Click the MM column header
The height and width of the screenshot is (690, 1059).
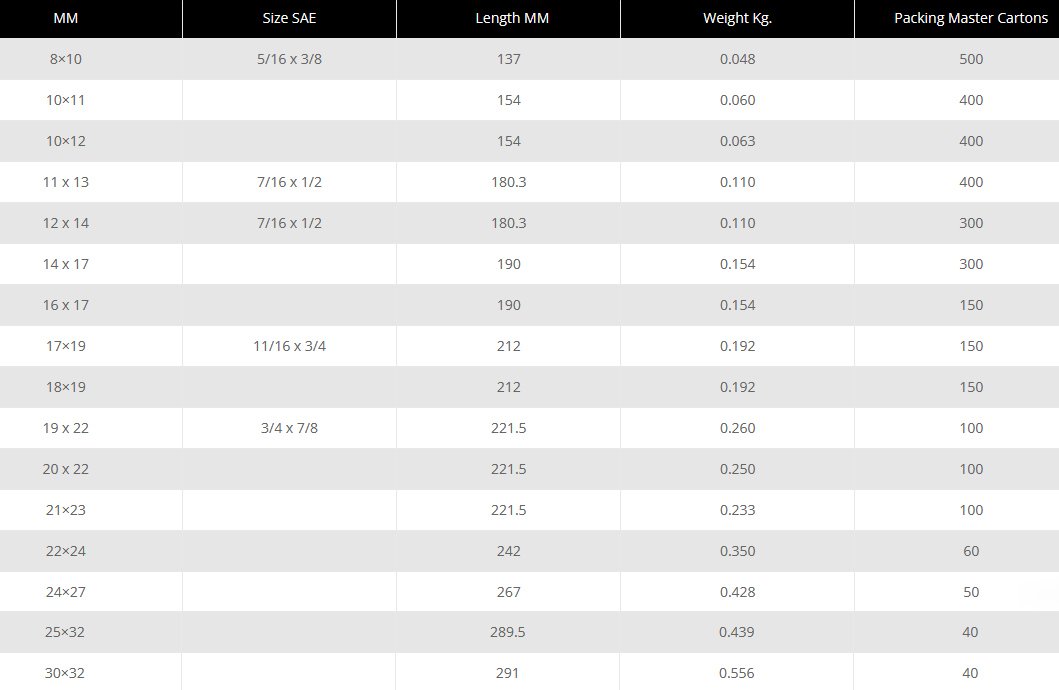tap(66, 19)
